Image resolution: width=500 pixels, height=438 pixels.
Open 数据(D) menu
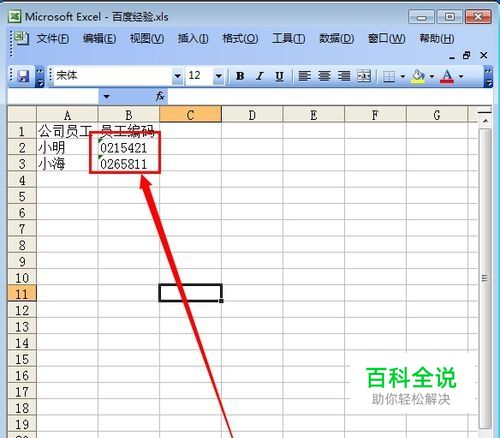pos(336,38)
